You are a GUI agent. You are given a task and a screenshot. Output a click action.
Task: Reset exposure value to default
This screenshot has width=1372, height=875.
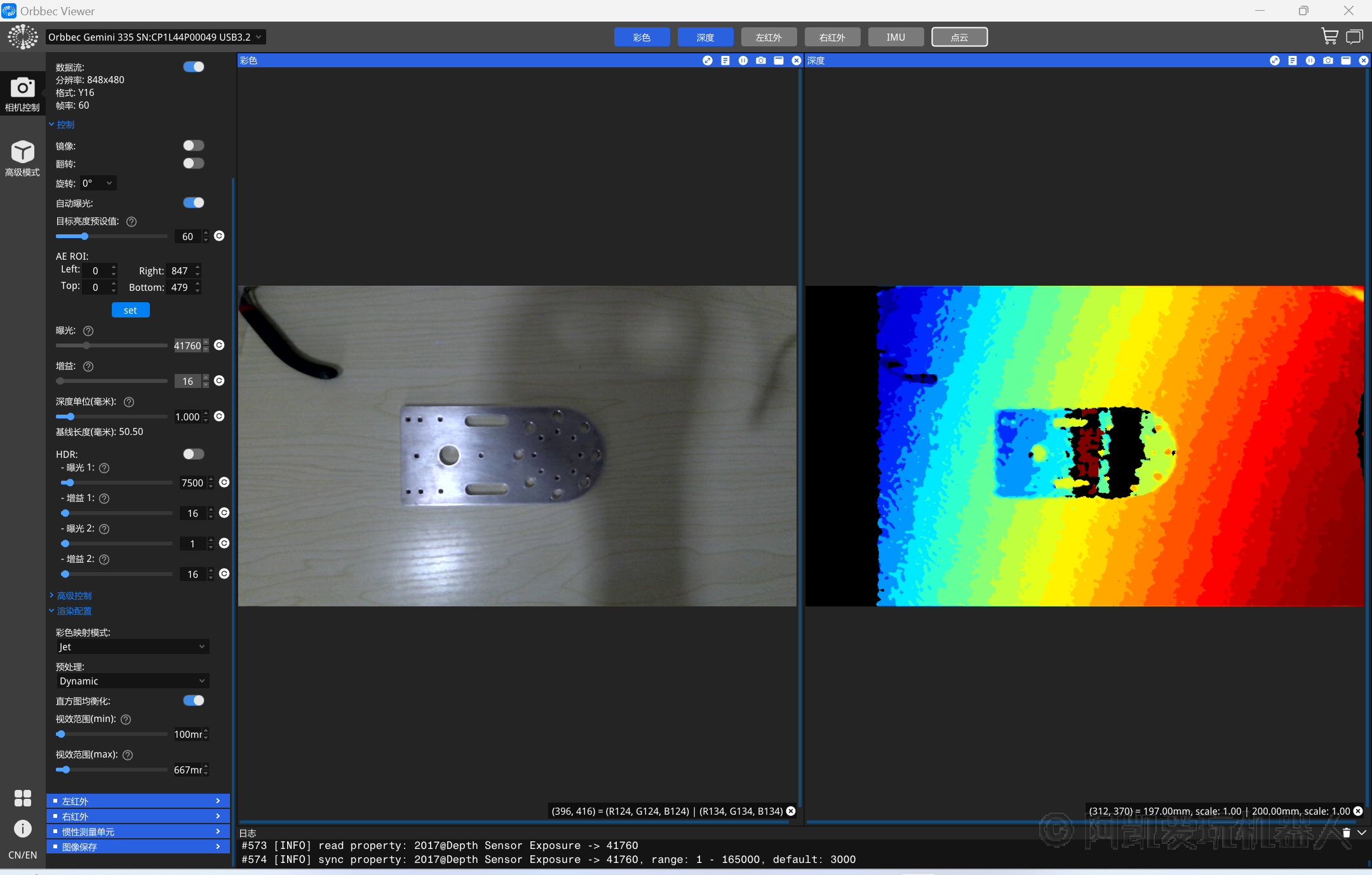tap(219, 345)
